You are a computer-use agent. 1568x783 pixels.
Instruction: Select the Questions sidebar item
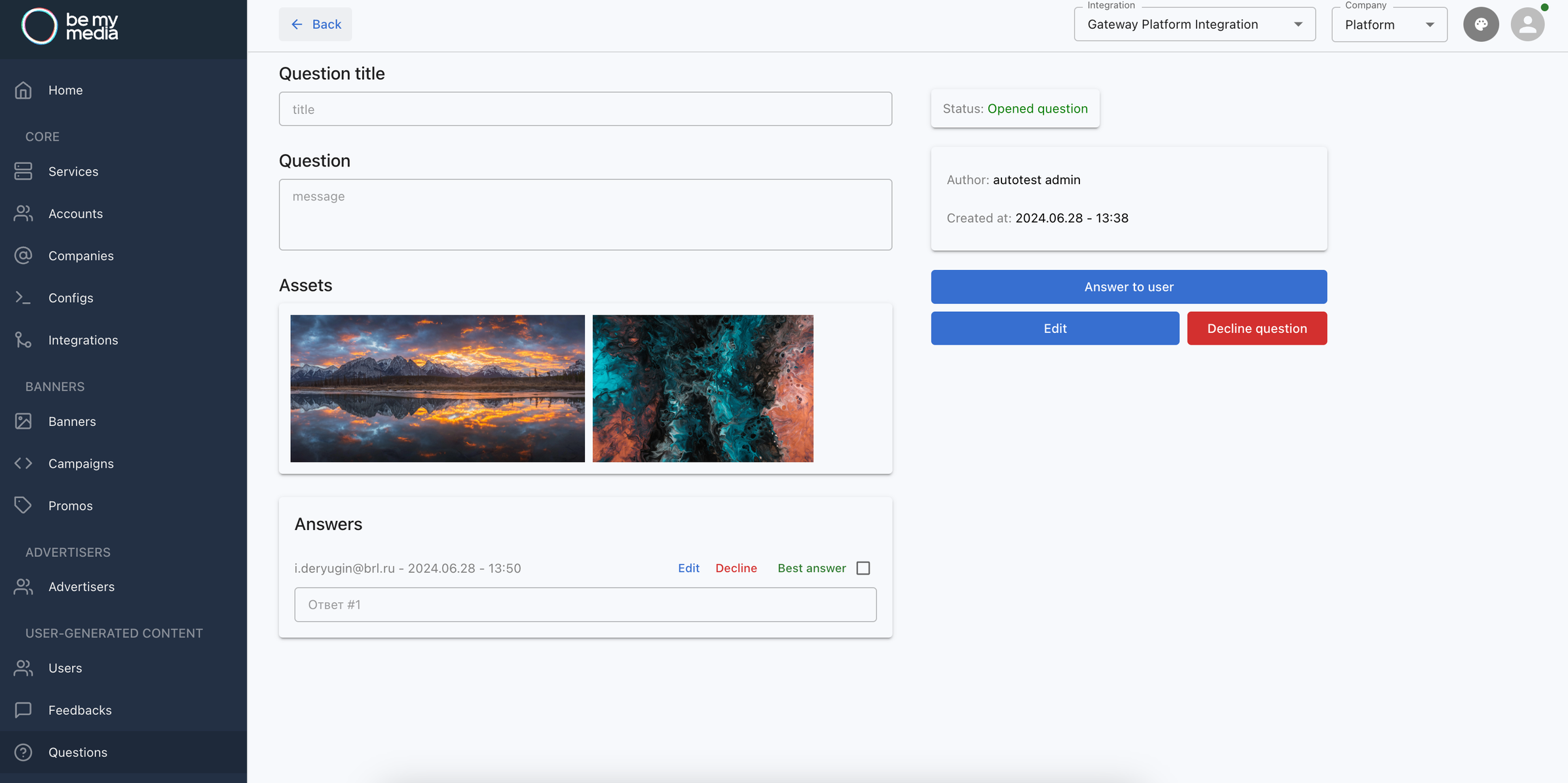[x=77, y=752]
